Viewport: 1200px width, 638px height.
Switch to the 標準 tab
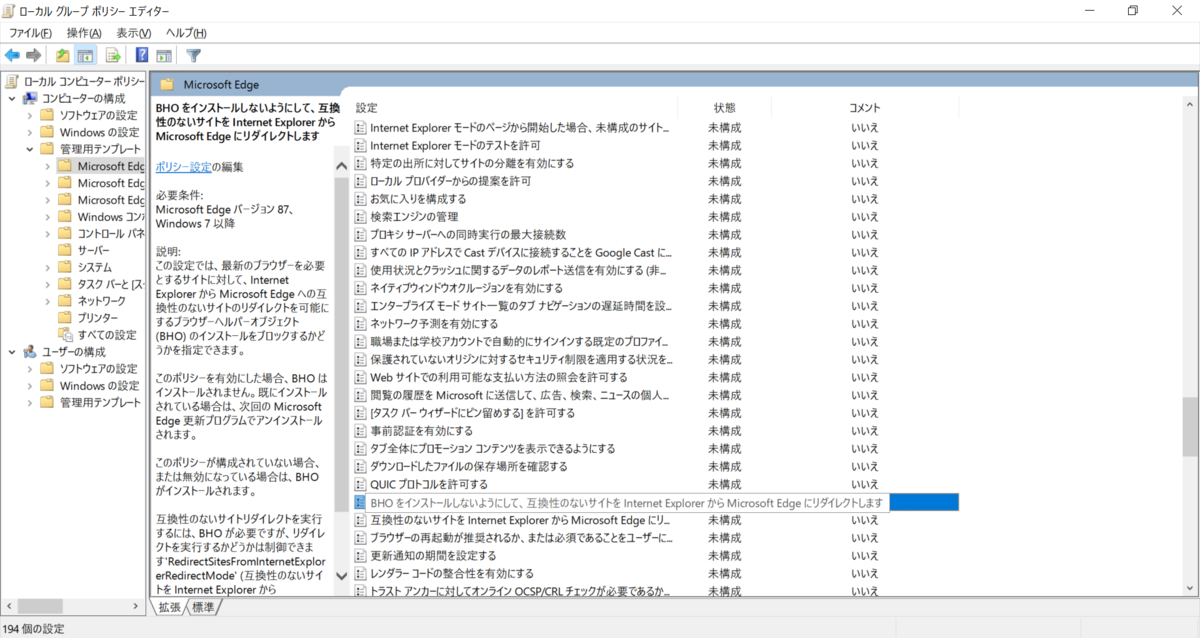click(x=202, y=607)
